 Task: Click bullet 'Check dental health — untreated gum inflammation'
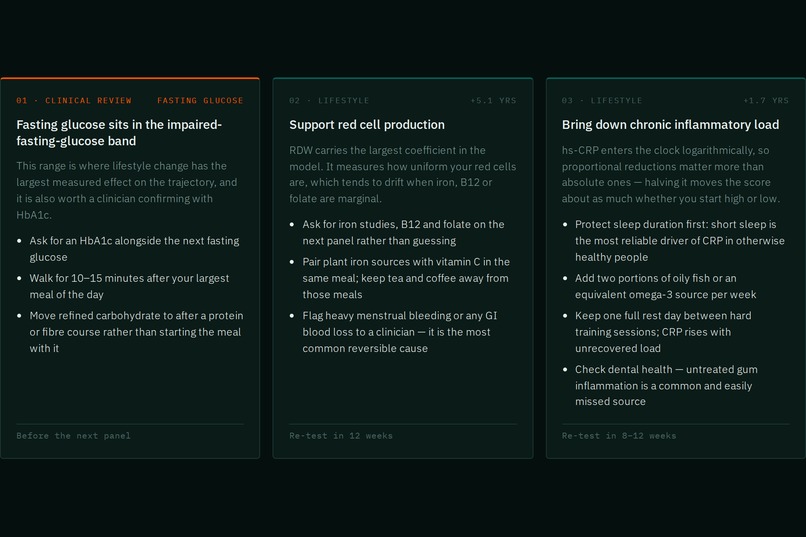coord(666,385)
